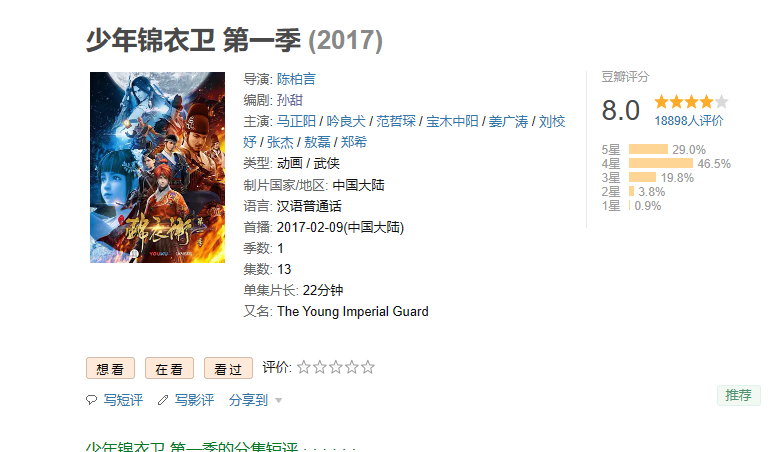The width and height of the screenshot is (772, 452).
Task: Click the 4星 rating percentage bar
Action: (661, 163)
